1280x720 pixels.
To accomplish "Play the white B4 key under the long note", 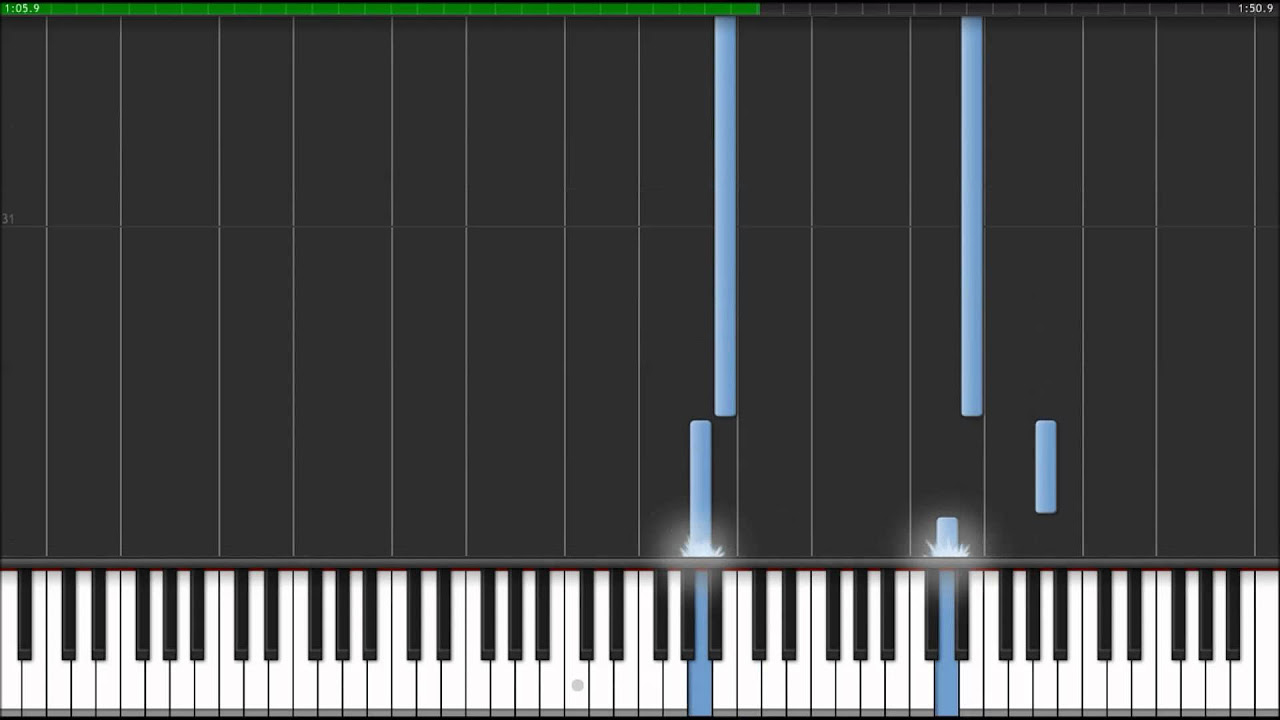I will 725,690.
